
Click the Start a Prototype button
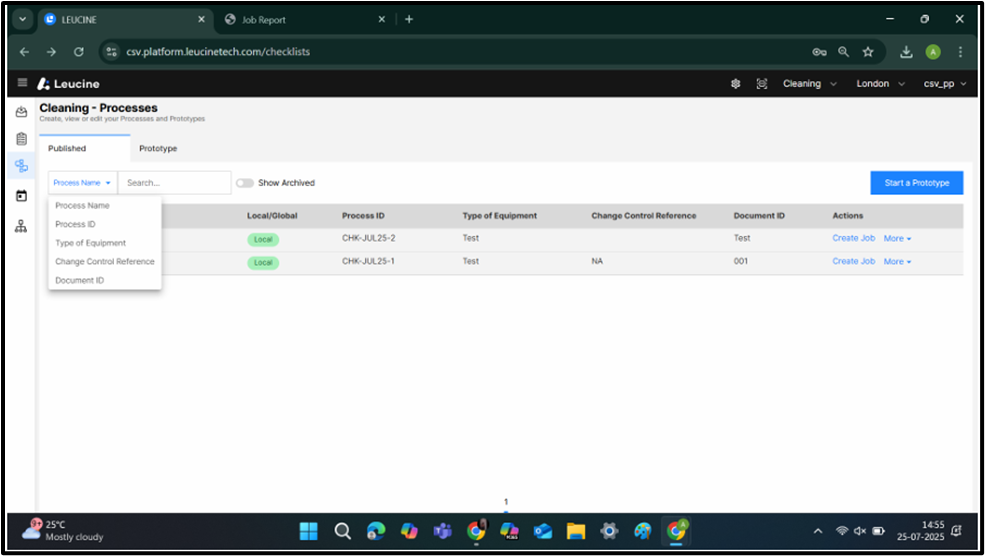(916, 183)
